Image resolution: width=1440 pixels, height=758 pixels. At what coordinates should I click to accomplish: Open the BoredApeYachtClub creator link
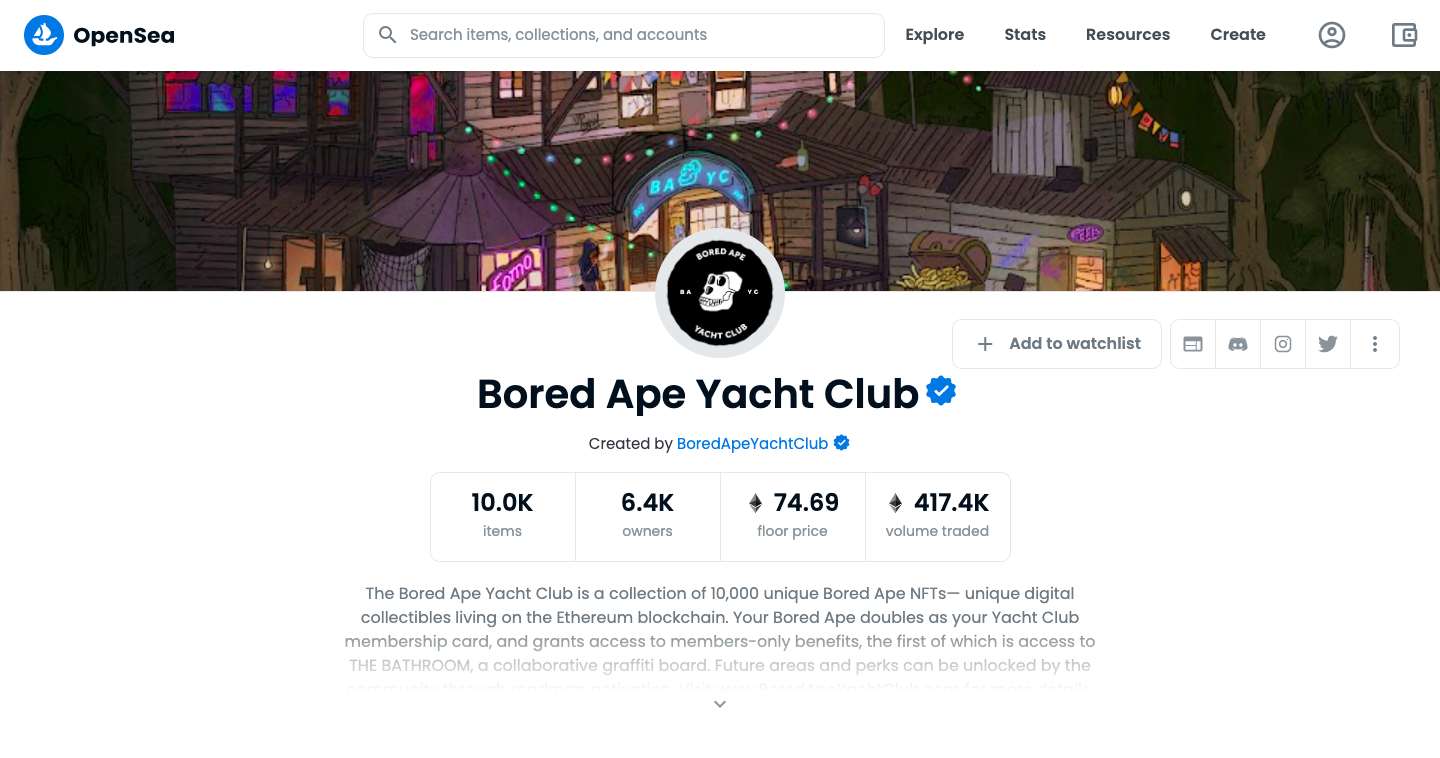pyautogui.click(x=752, y=443)
